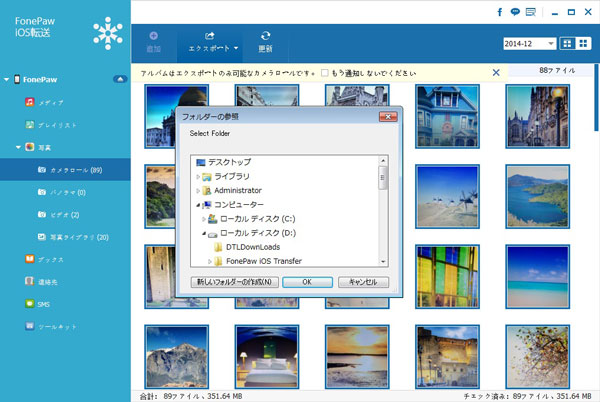
Task: Click the Add (追加) plus icon
Action: point(153,36)
